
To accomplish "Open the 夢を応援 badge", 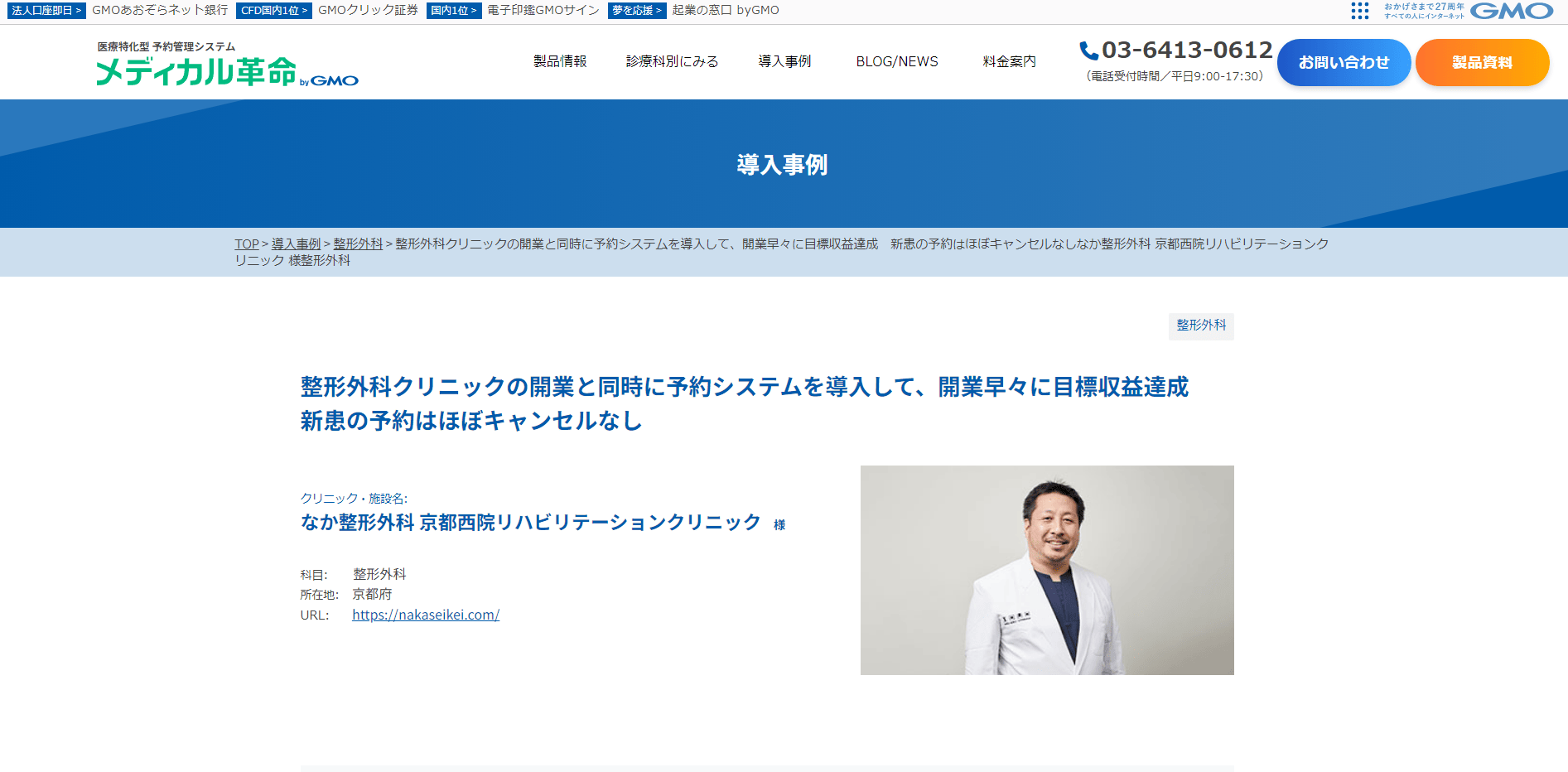I will [x=637, y=11].
